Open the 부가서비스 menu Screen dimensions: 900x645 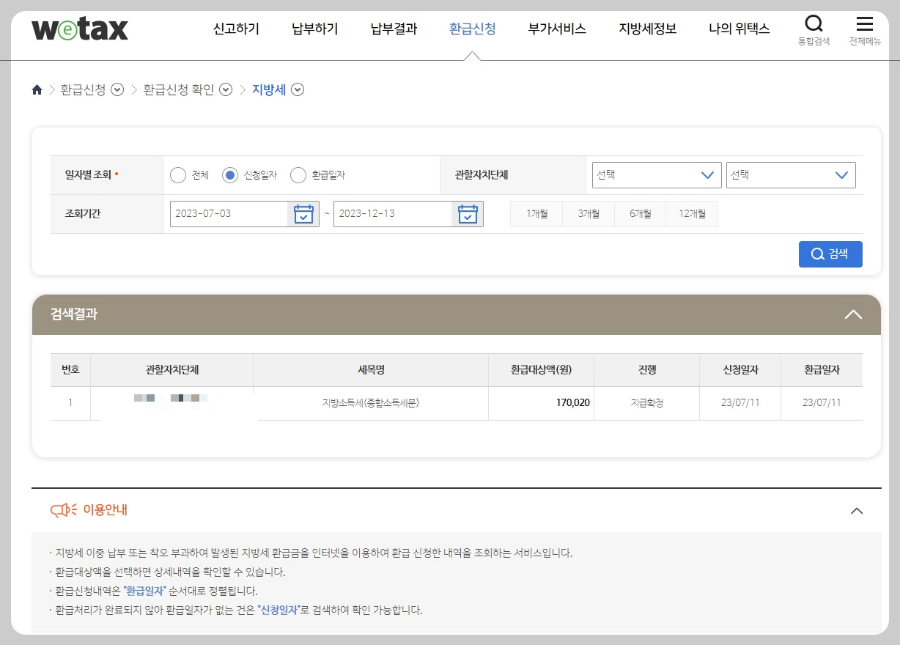[x=557, y=29]
